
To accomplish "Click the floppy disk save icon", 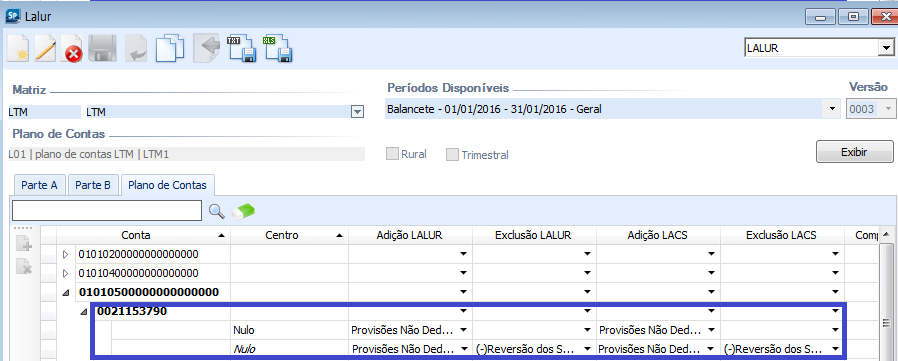I will (103, 49).
